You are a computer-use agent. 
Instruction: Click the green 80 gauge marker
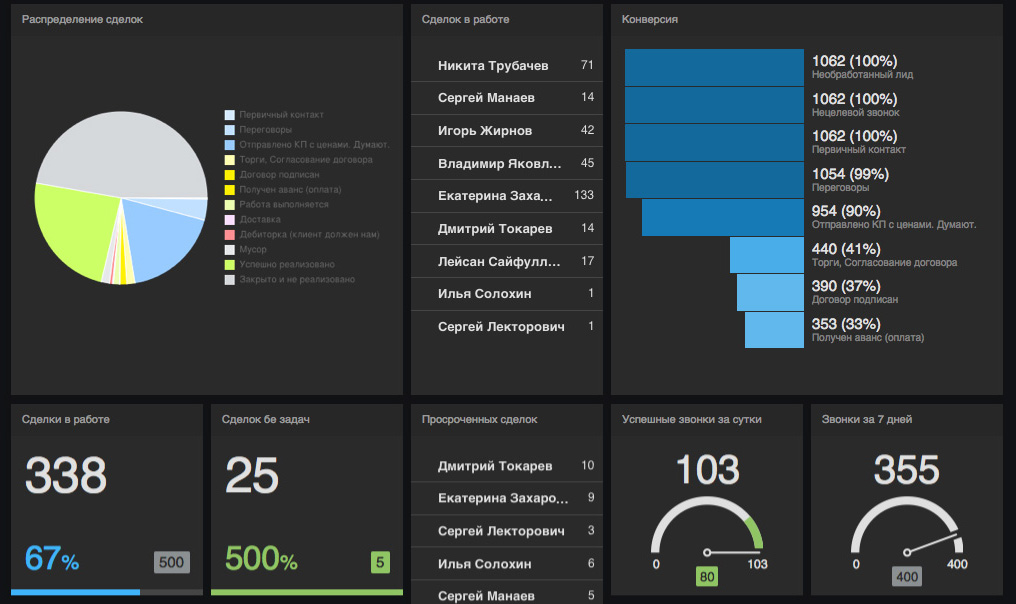[707, 576]
